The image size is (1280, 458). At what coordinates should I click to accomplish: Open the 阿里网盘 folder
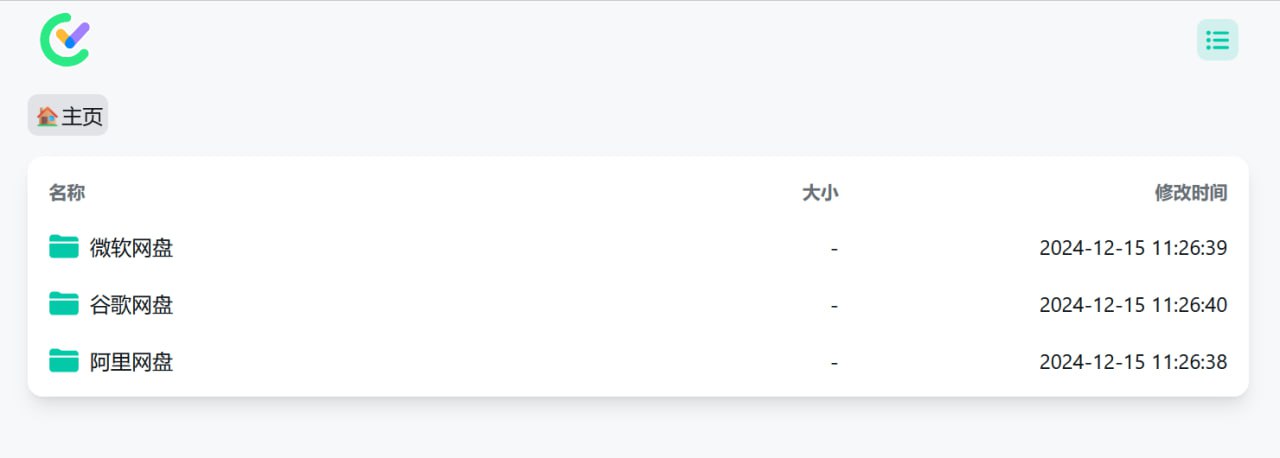click(x=131, y=361)
